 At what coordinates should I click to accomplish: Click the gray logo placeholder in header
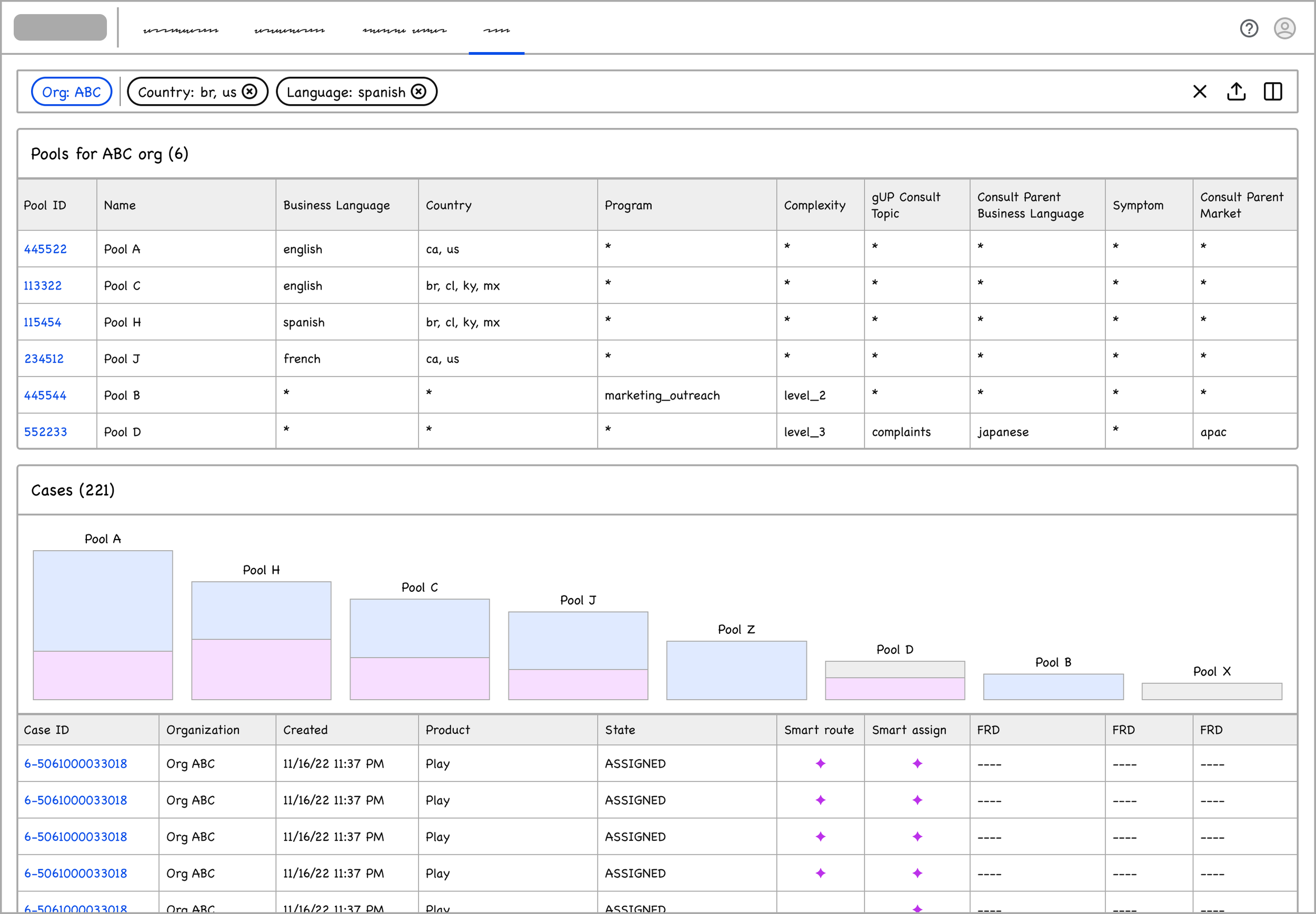(x=60, y=27)
